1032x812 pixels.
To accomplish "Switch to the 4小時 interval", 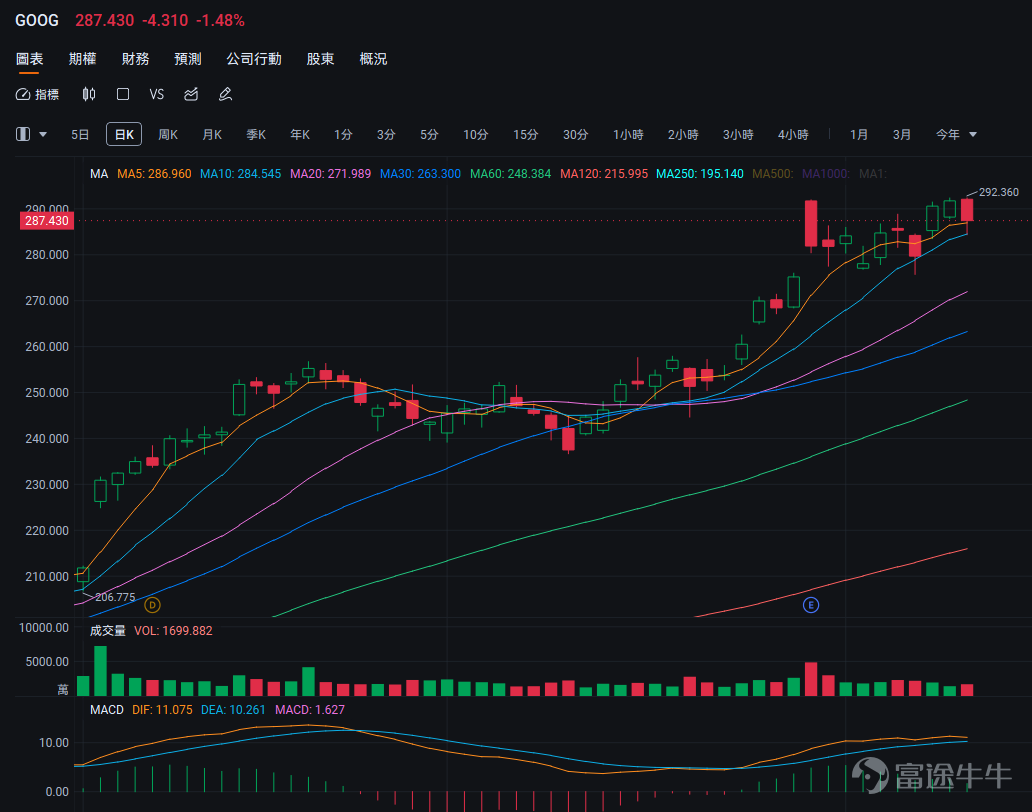I will pyautogui.click(x=793, y=135).
